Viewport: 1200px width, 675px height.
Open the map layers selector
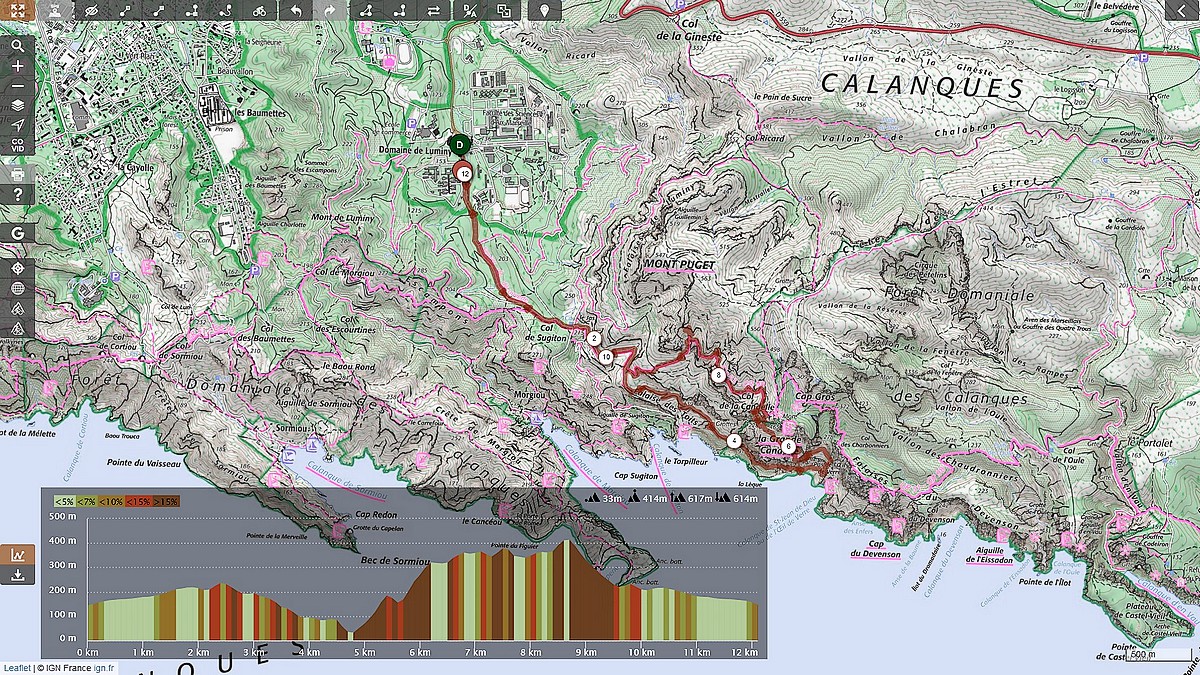pyautogui.click(x=17, y=104)
